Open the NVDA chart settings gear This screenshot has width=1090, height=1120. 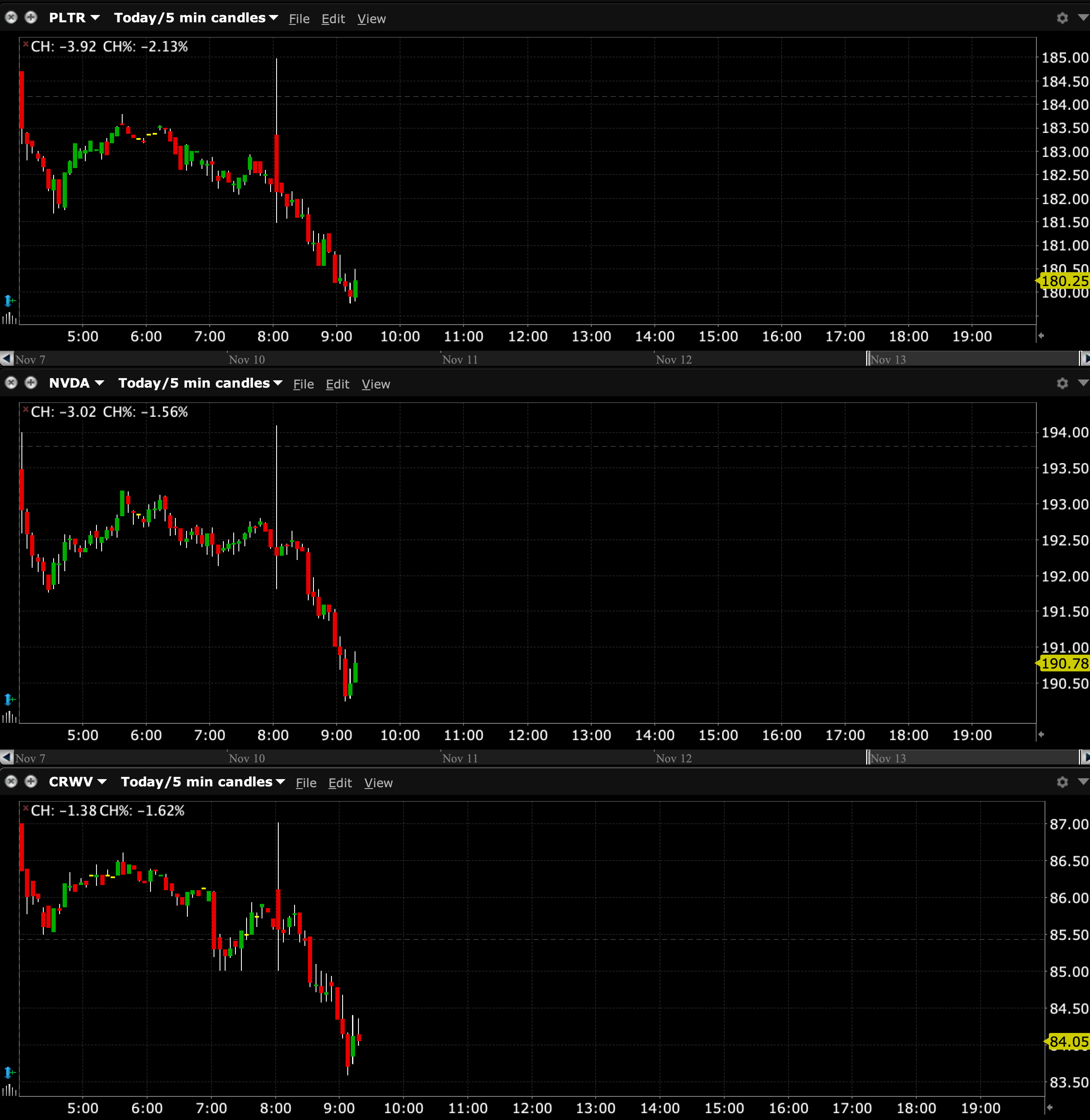pos(1062,383)
